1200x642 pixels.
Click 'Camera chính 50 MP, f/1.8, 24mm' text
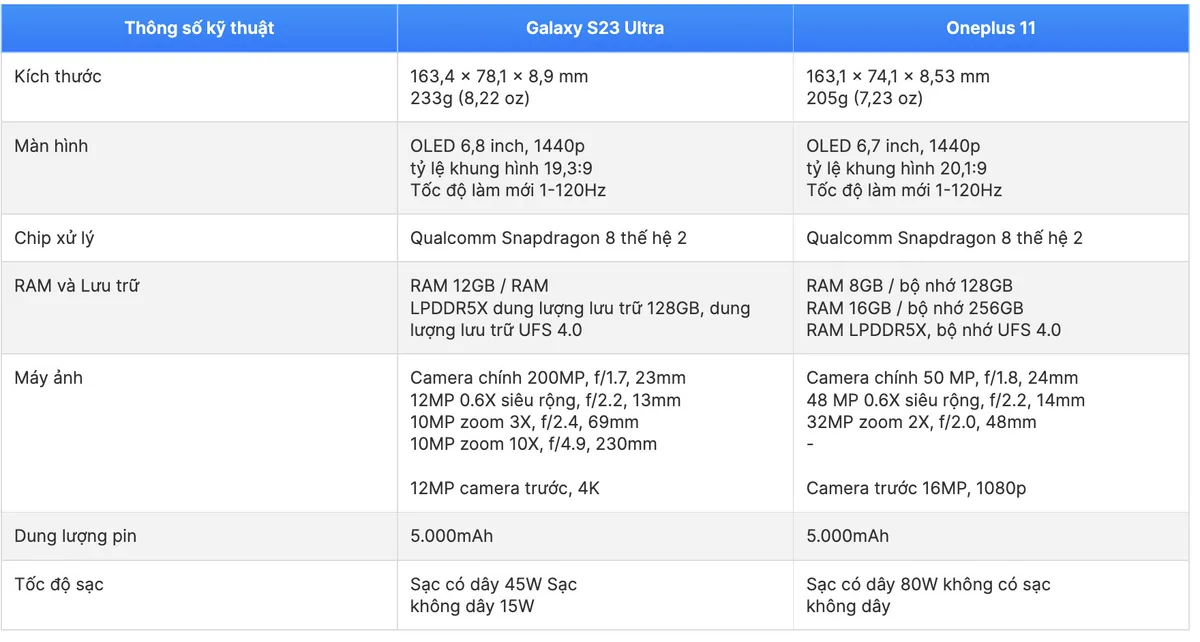click(942, 378)
